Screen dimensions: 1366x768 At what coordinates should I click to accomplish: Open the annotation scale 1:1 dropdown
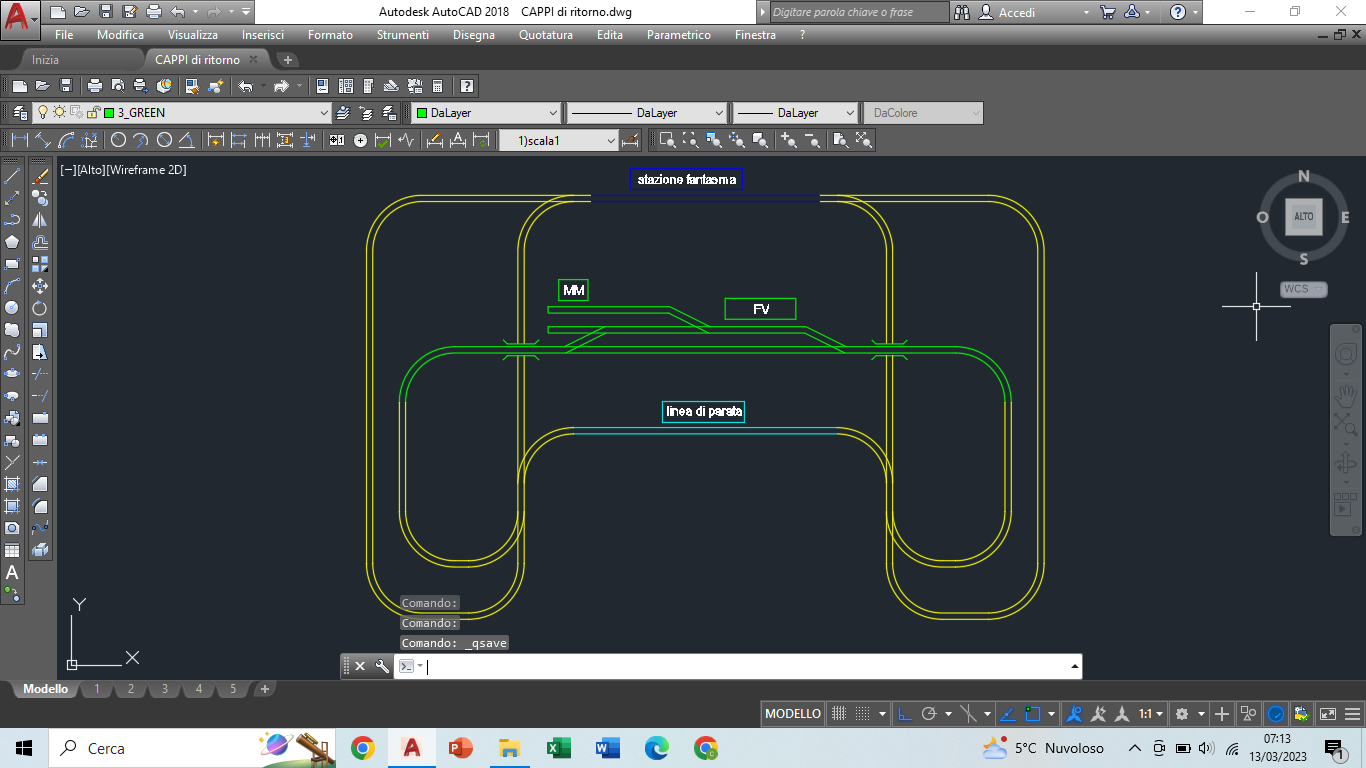click(1151, 714)
